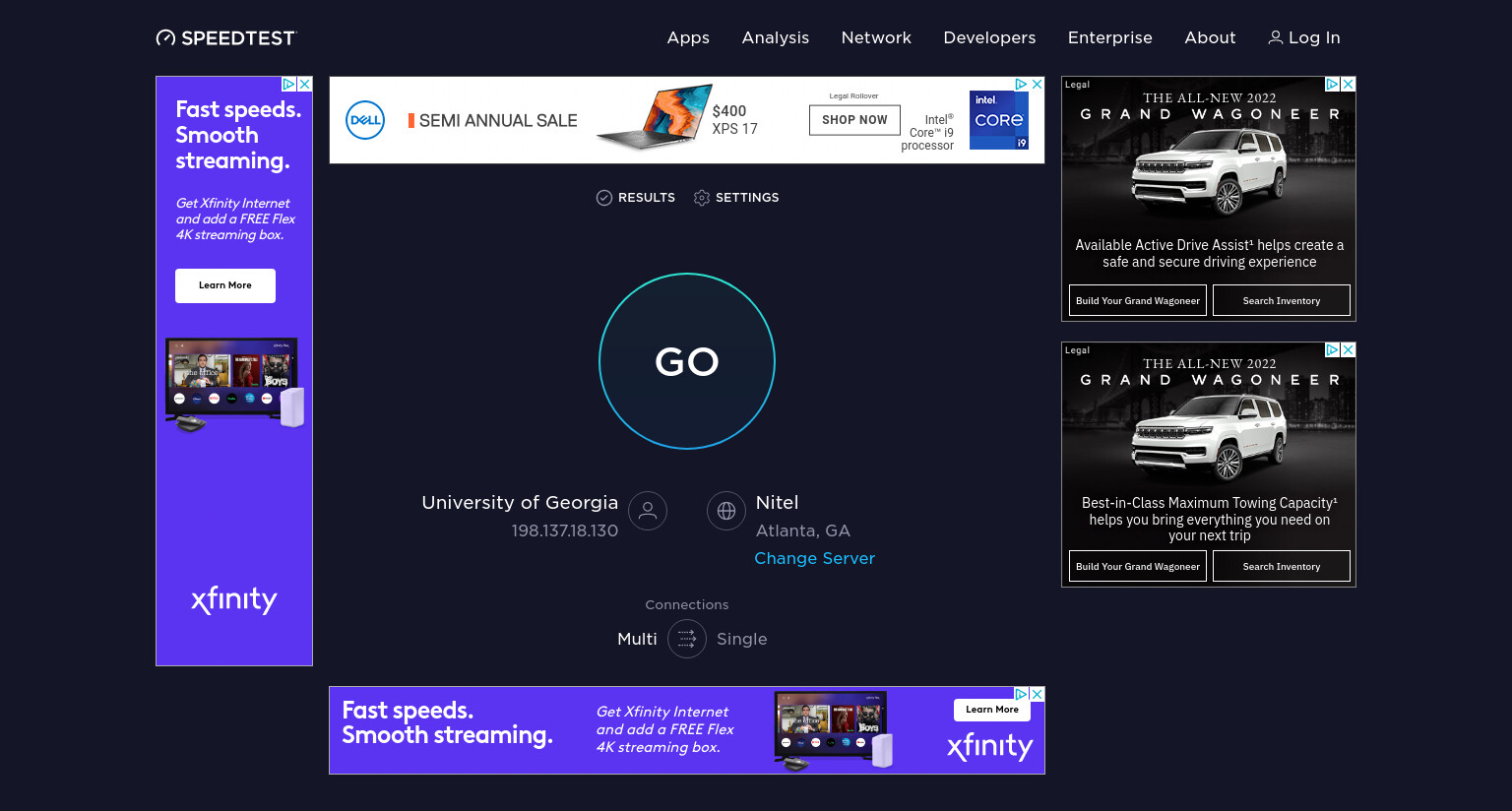Click University of Georgia ISP name
The height and width of the screenshot is (811, 1512).
520,503
